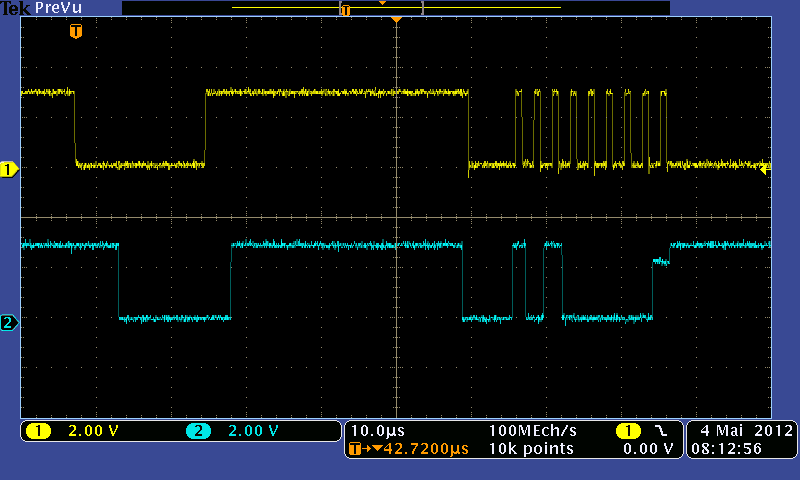Click the 10k points record length readout
Viewport: 800px width, 480px height.
point(531,449)
